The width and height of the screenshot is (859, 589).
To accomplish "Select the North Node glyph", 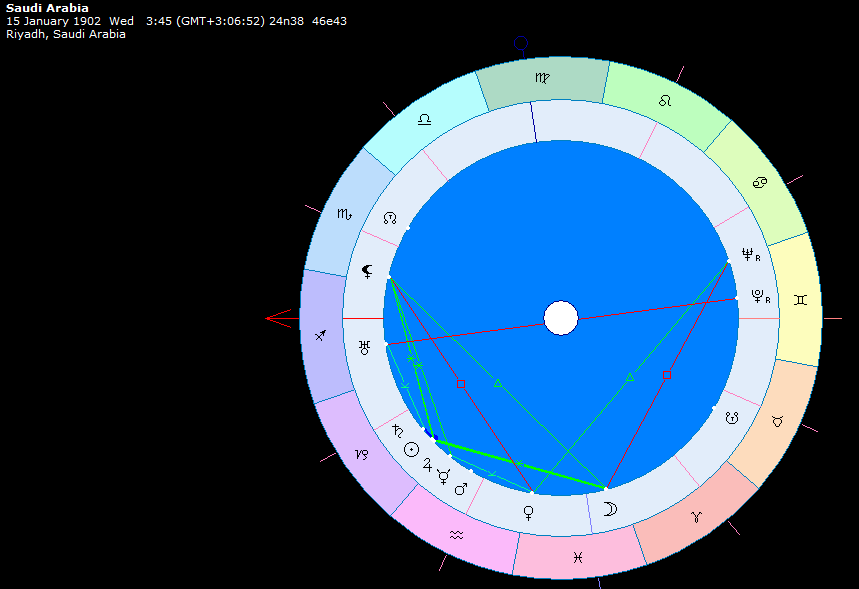I will coord(391,218).
